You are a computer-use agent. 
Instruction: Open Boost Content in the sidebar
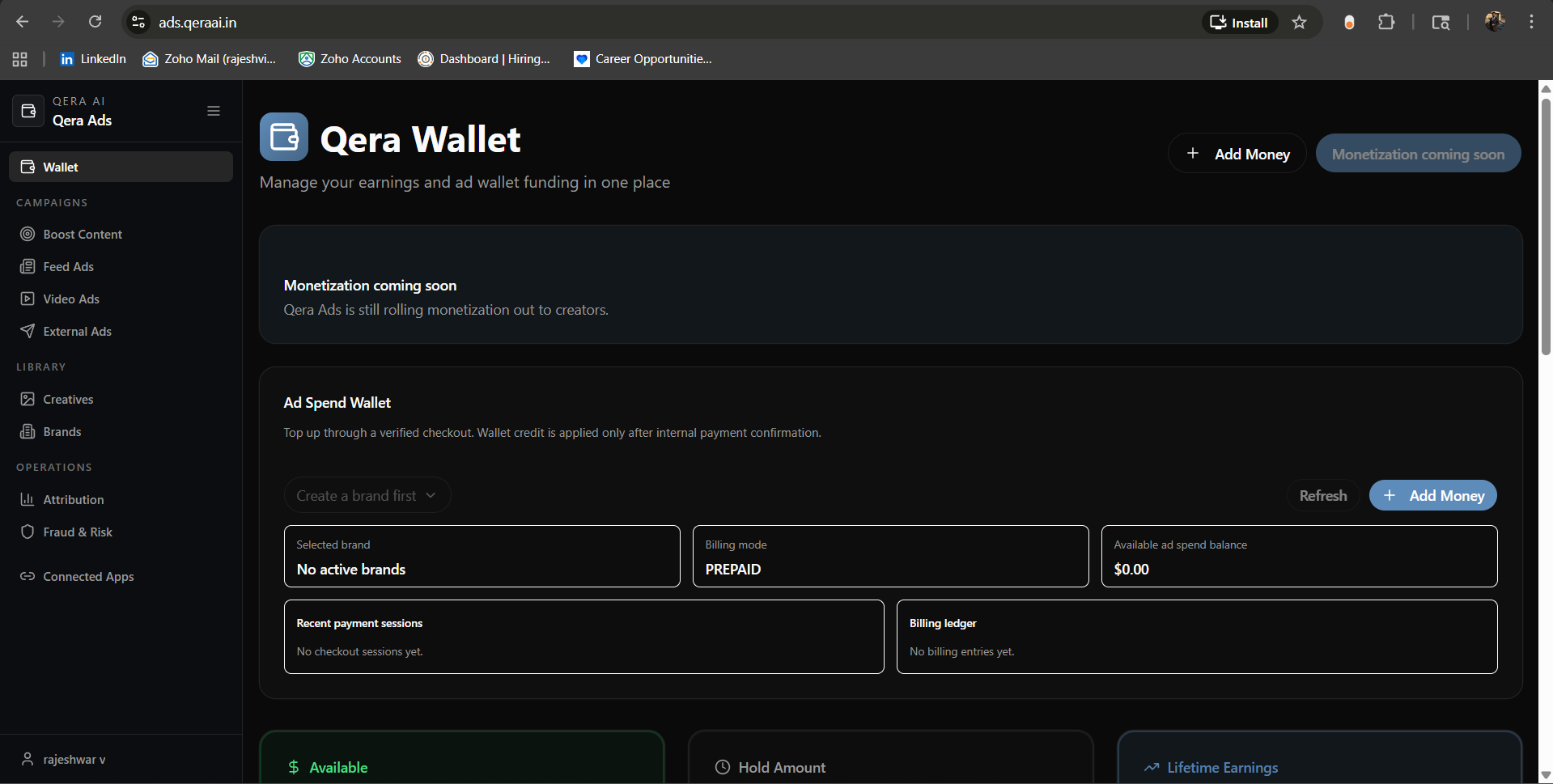click(121, 234)
